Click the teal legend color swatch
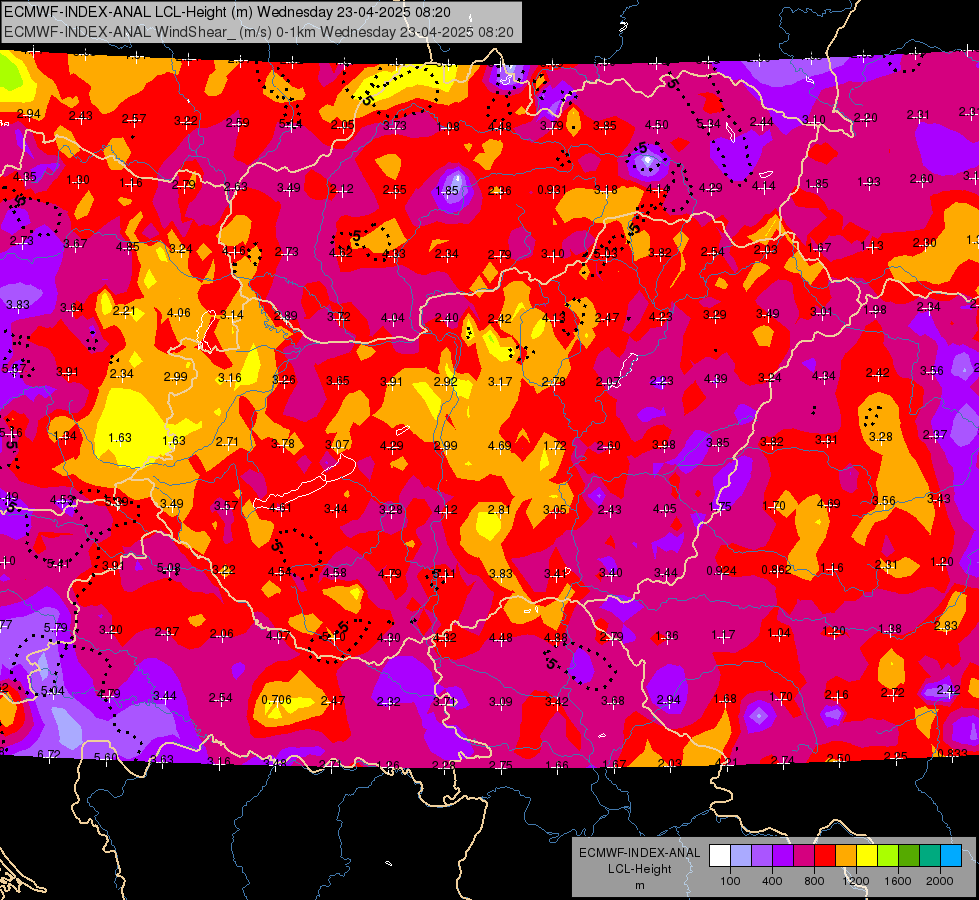The image size is (979, 900). tap(930, 856)
